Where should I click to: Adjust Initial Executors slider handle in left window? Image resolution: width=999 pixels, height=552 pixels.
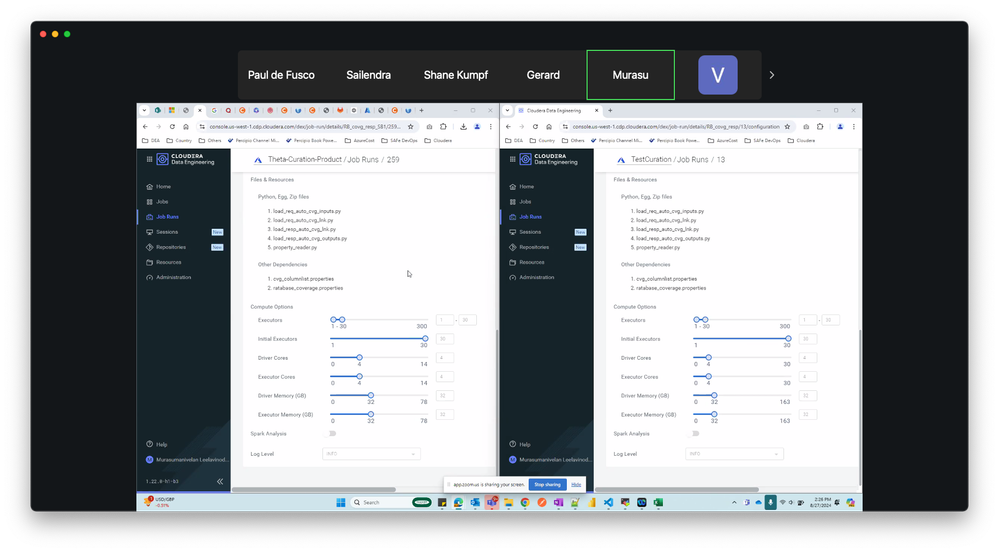pos(425,338)
